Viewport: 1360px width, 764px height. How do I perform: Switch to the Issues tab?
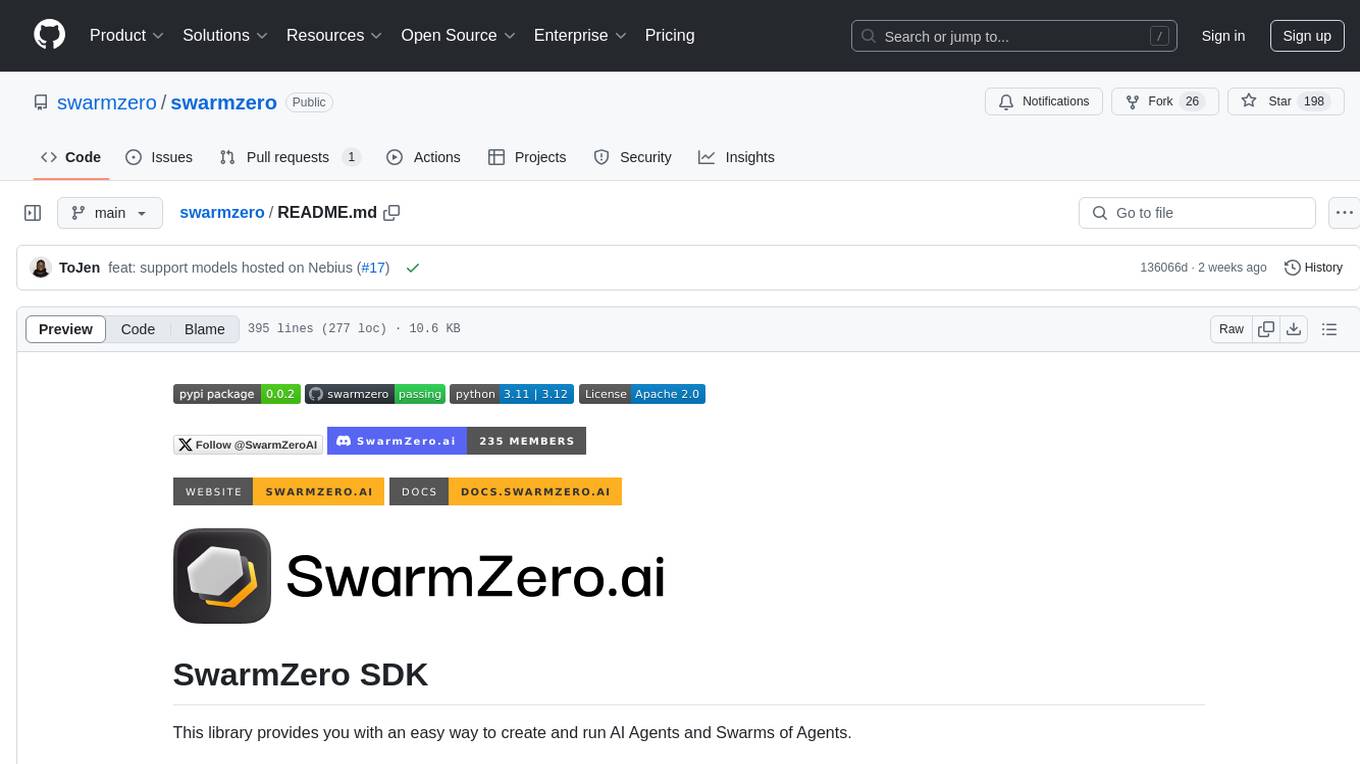click(x=159, y=157)
